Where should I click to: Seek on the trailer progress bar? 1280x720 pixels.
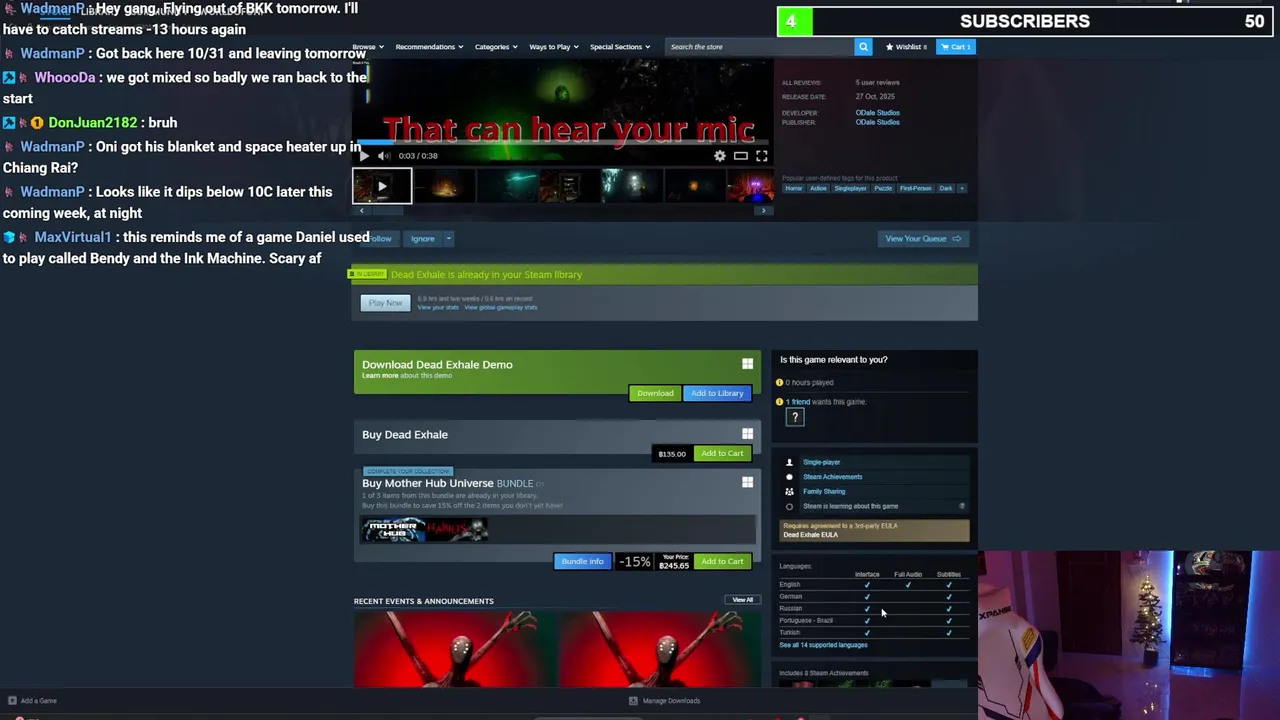562,143
